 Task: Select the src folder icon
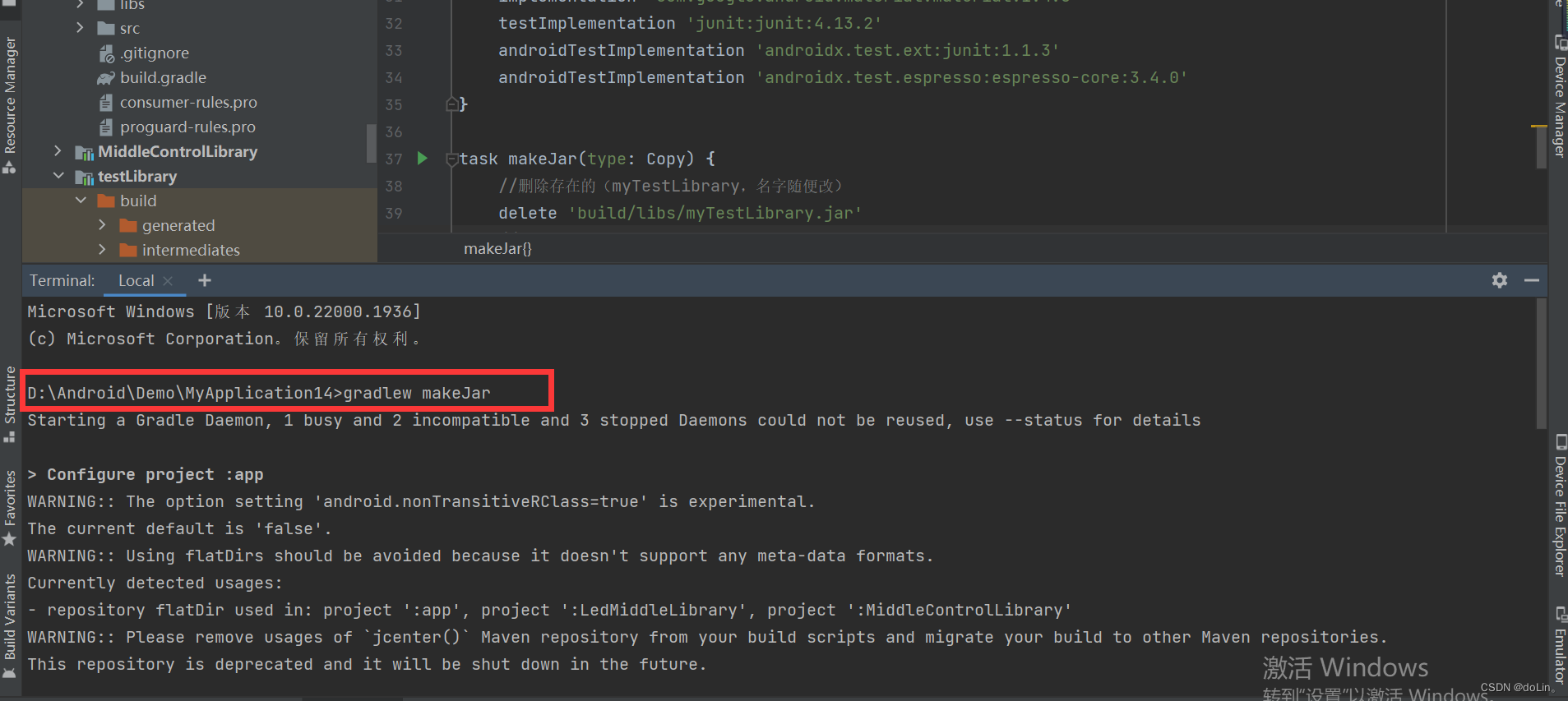(x=105, y=28)
